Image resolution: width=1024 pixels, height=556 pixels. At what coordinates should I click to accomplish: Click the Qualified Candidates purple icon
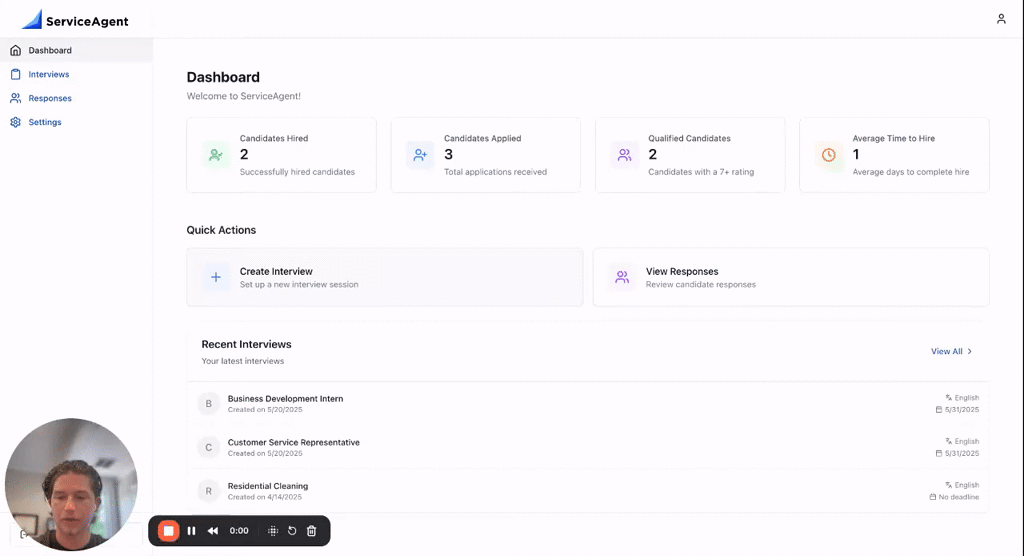tap(624, 155)
